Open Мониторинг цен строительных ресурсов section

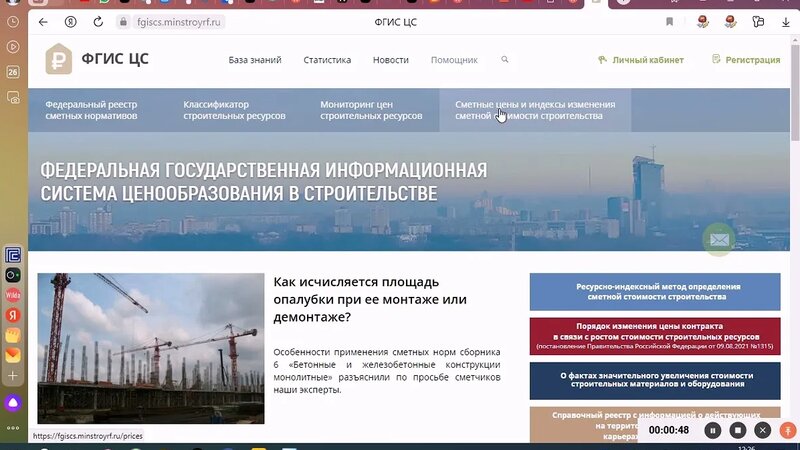(371, 110)
